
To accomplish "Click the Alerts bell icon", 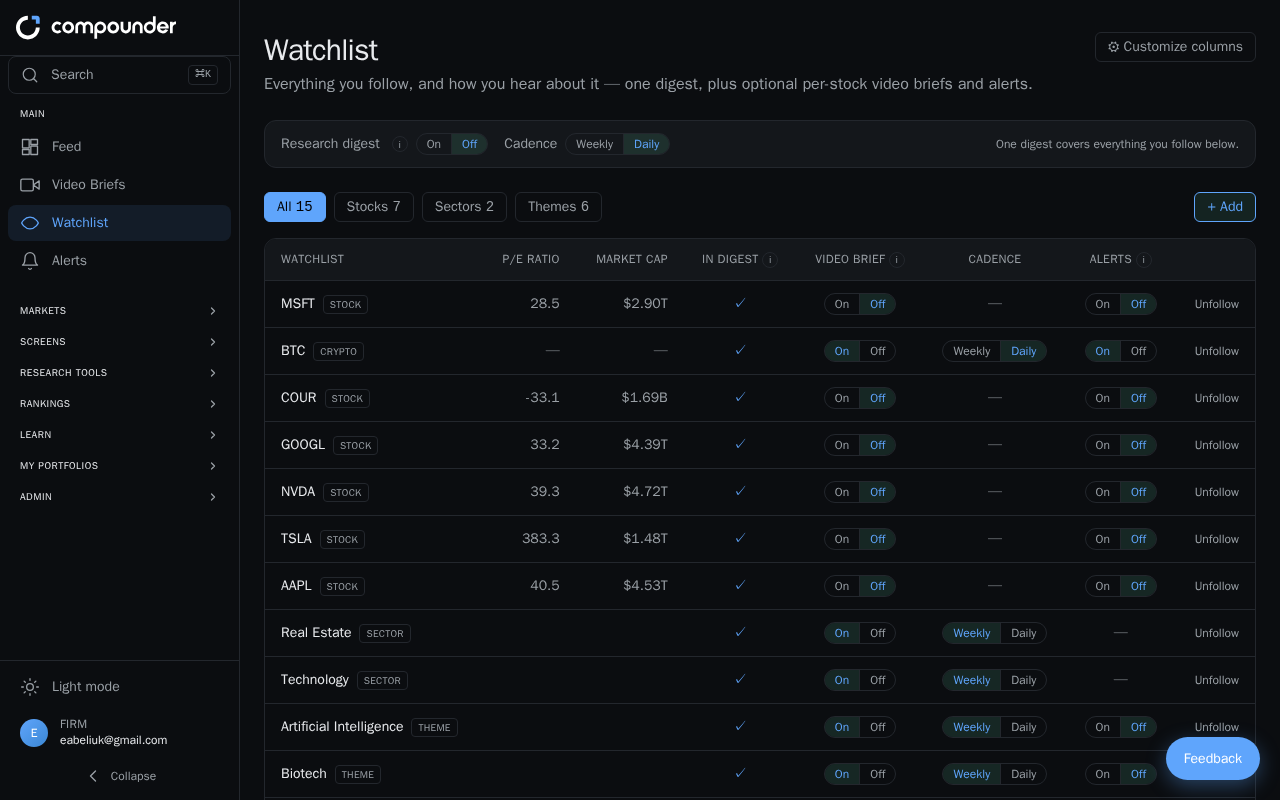I will [x=30, y=261].
